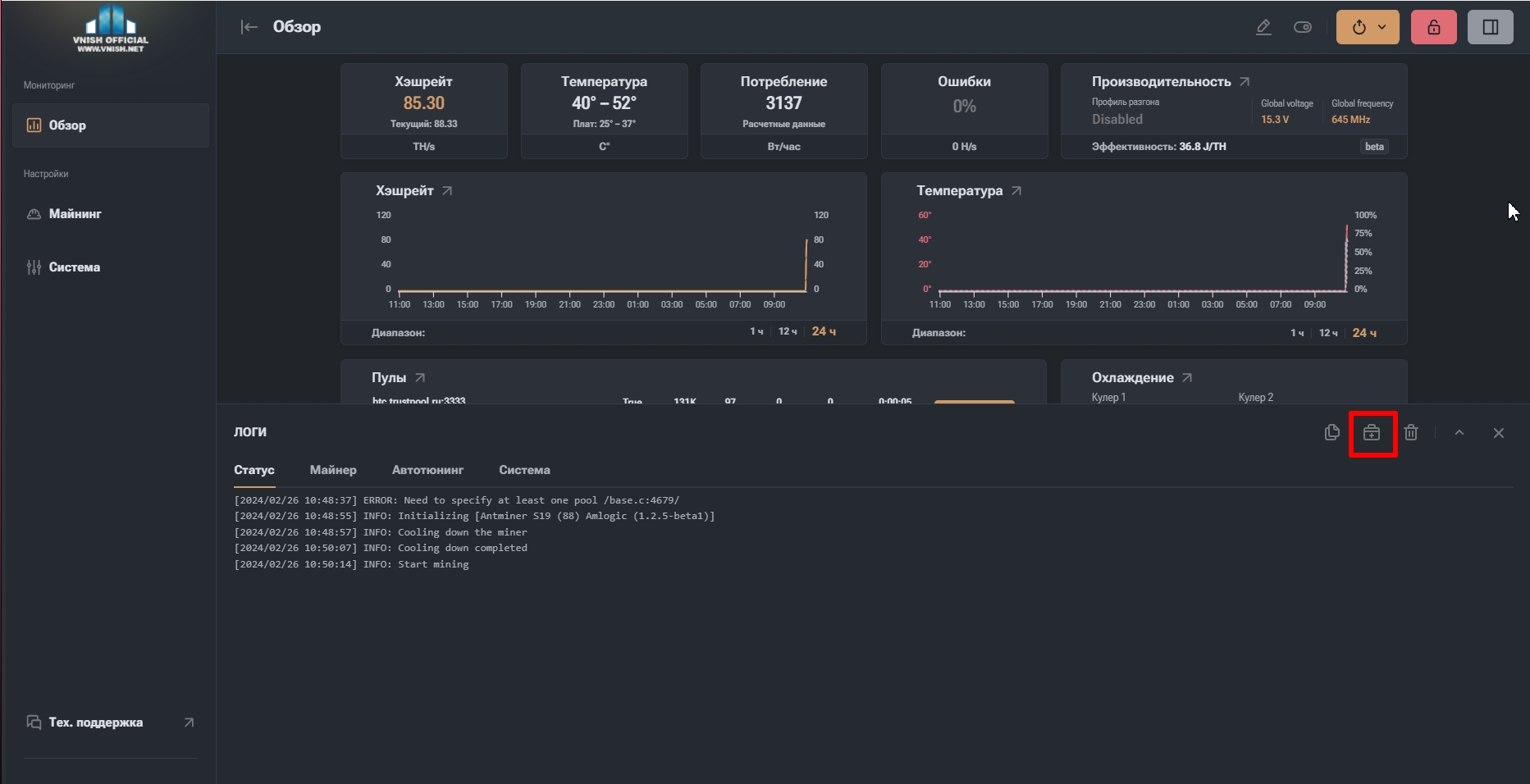Set hashrate chart range to 1 ч
The image size is (1530, 784).
click(x=756, y=331)
